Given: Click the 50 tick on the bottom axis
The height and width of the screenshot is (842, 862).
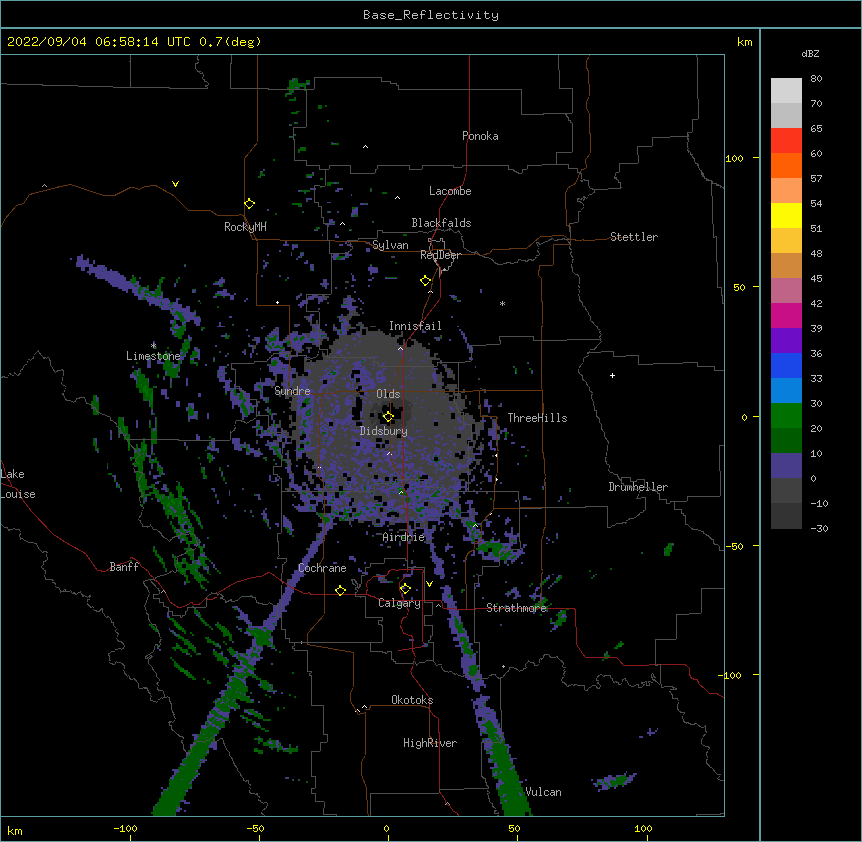Looking at the screenshot, I should (515, 828).
